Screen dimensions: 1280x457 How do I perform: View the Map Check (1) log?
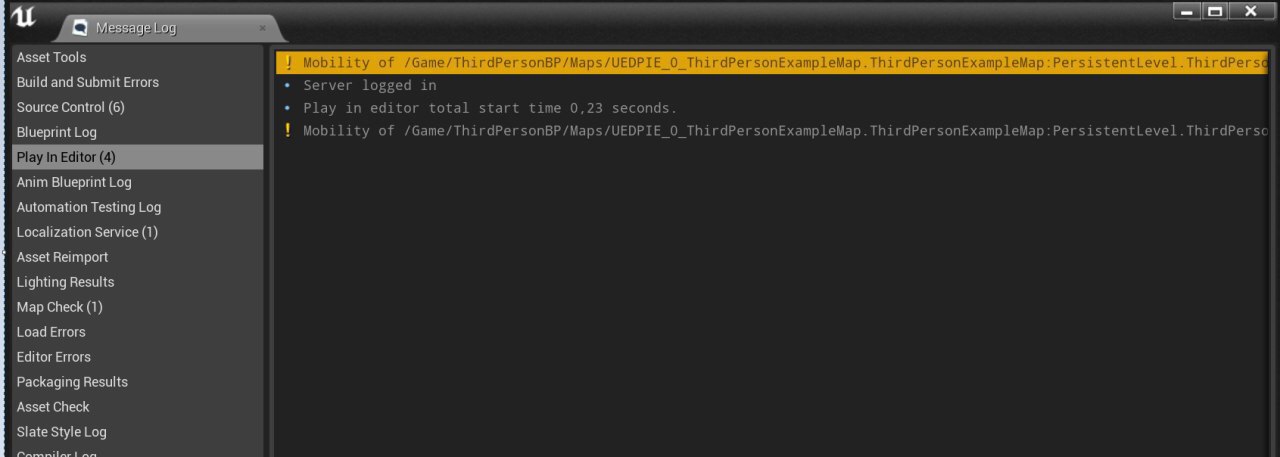(60, 307)
